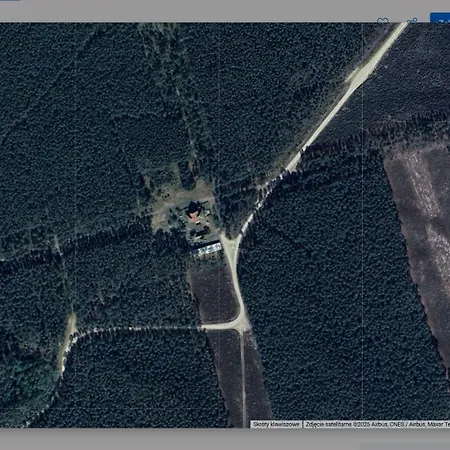This screenshot has height=450, width=450.
Task: Click the blue button at top right
Action: pos(440,18)
